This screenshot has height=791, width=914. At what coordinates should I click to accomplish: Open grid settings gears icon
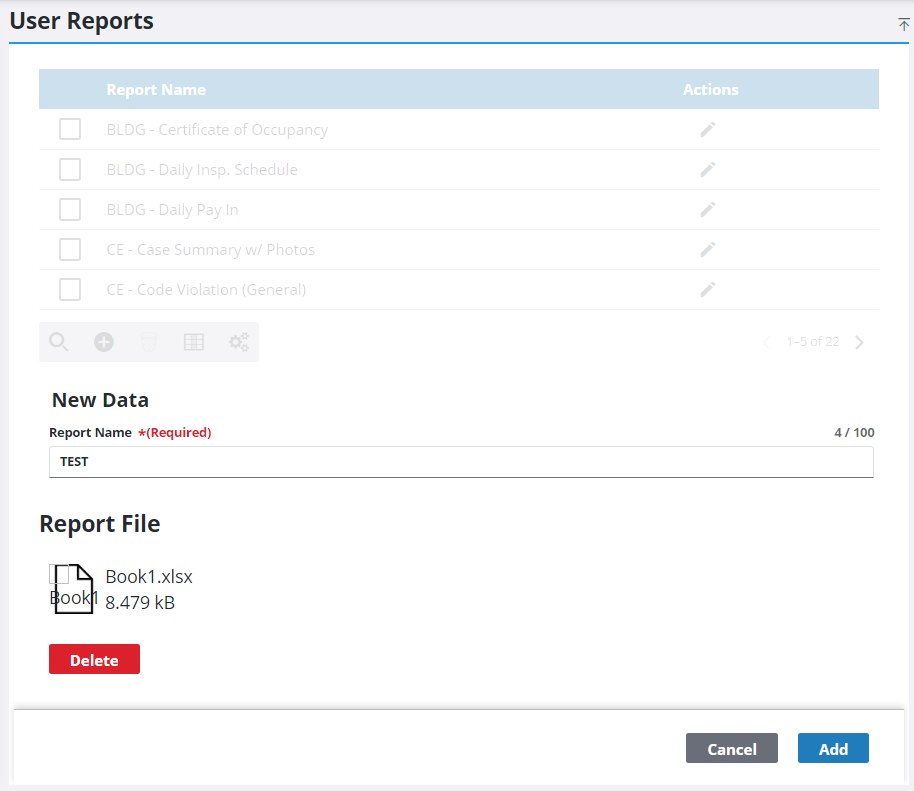[238, 342]
